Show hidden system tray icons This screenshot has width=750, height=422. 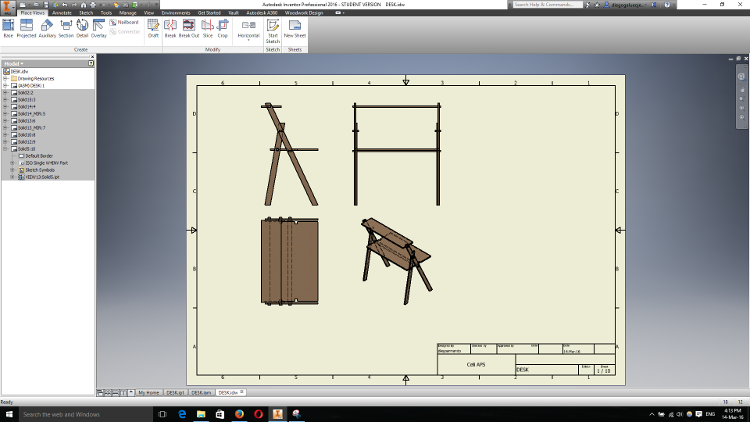click(x=651, y=414)
